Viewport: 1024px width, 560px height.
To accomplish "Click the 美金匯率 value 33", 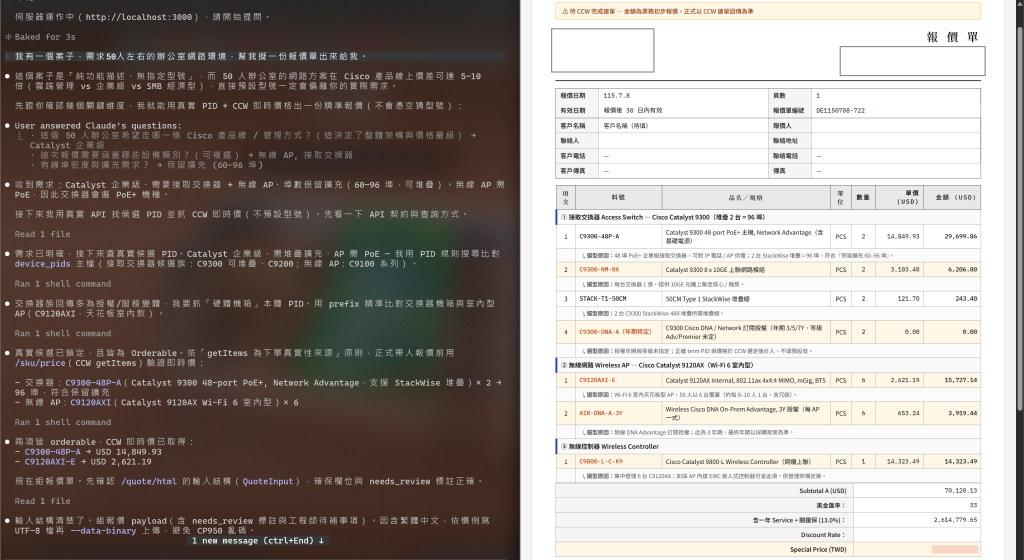I will tap(974, 505).
